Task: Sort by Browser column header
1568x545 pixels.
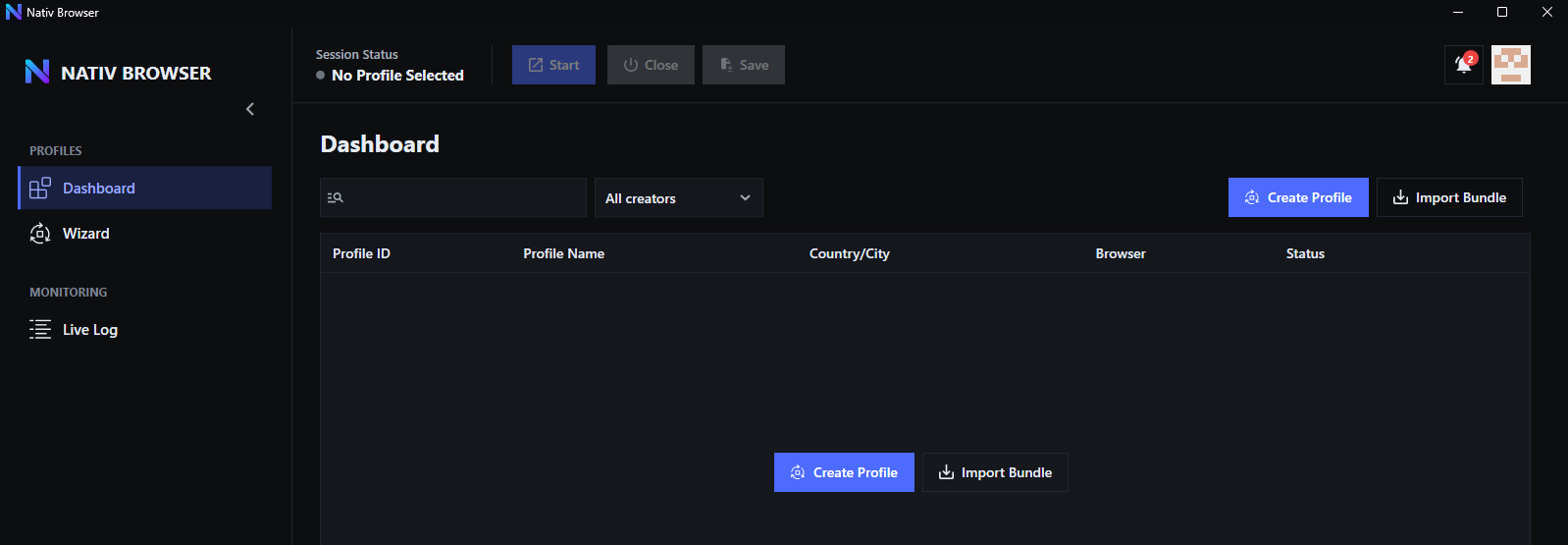Action: click(x=1121, y=253)
